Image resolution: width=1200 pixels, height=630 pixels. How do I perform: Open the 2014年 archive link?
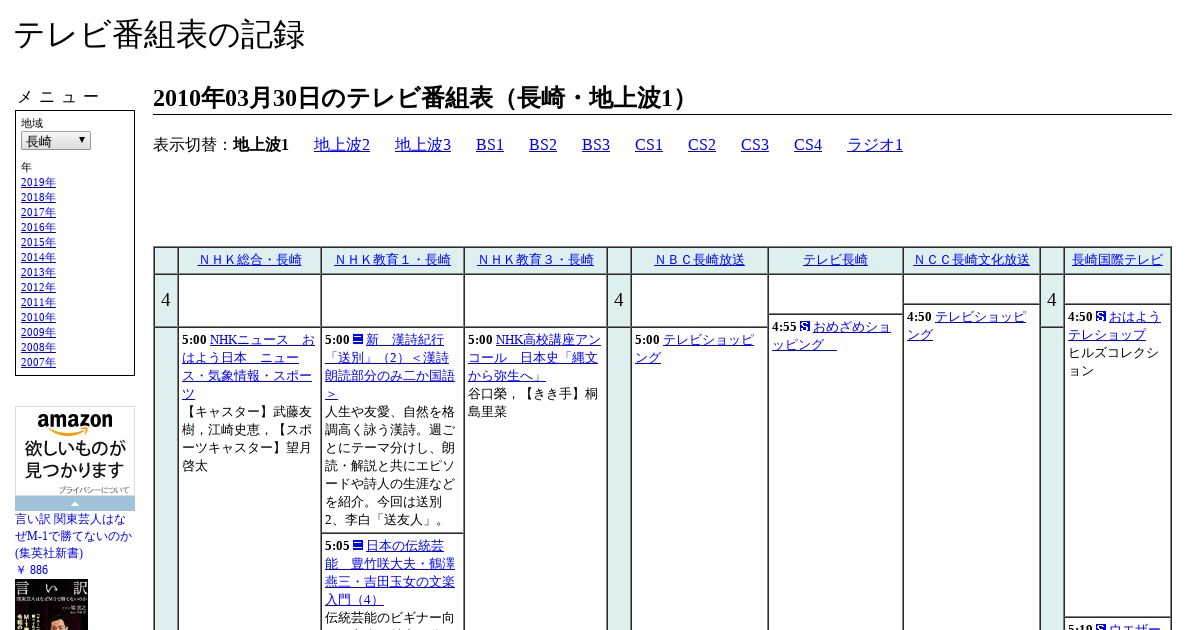[38, 258]
